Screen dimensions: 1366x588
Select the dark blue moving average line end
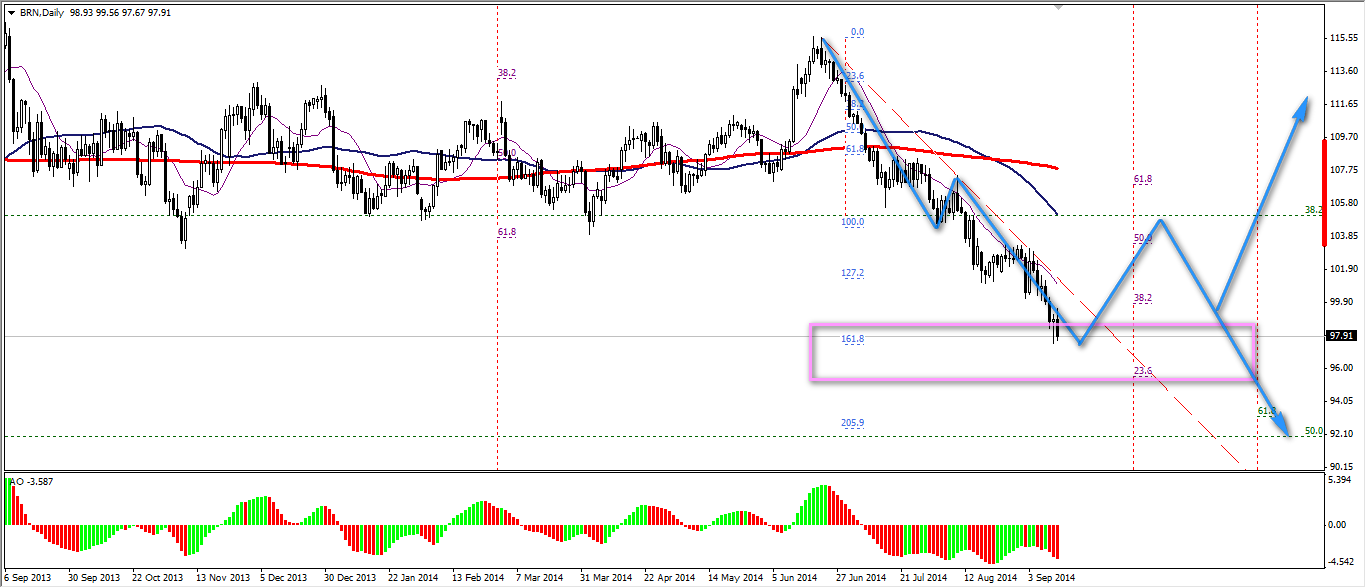coord(1055,213)
